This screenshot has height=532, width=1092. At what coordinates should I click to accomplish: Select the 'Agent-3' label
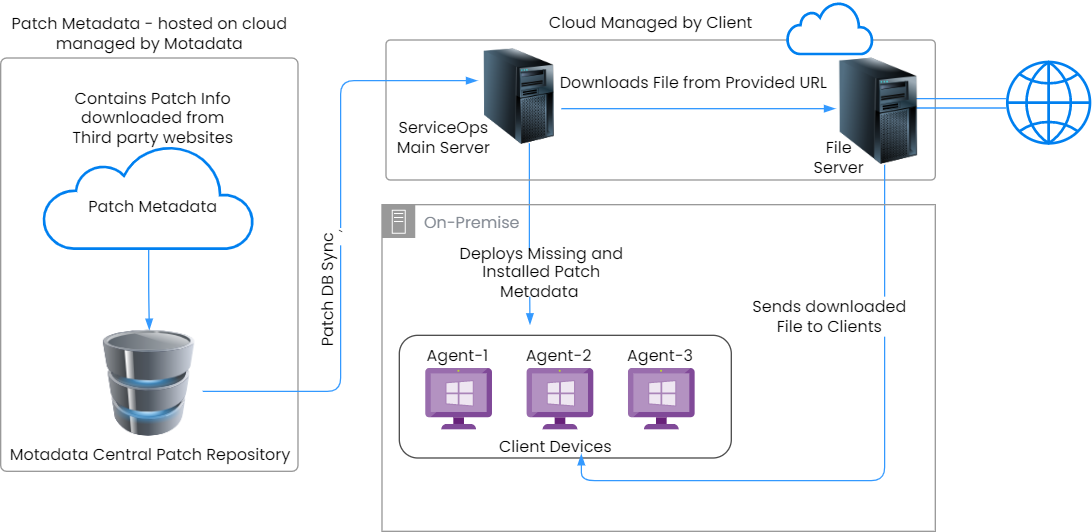coord(660,355)
